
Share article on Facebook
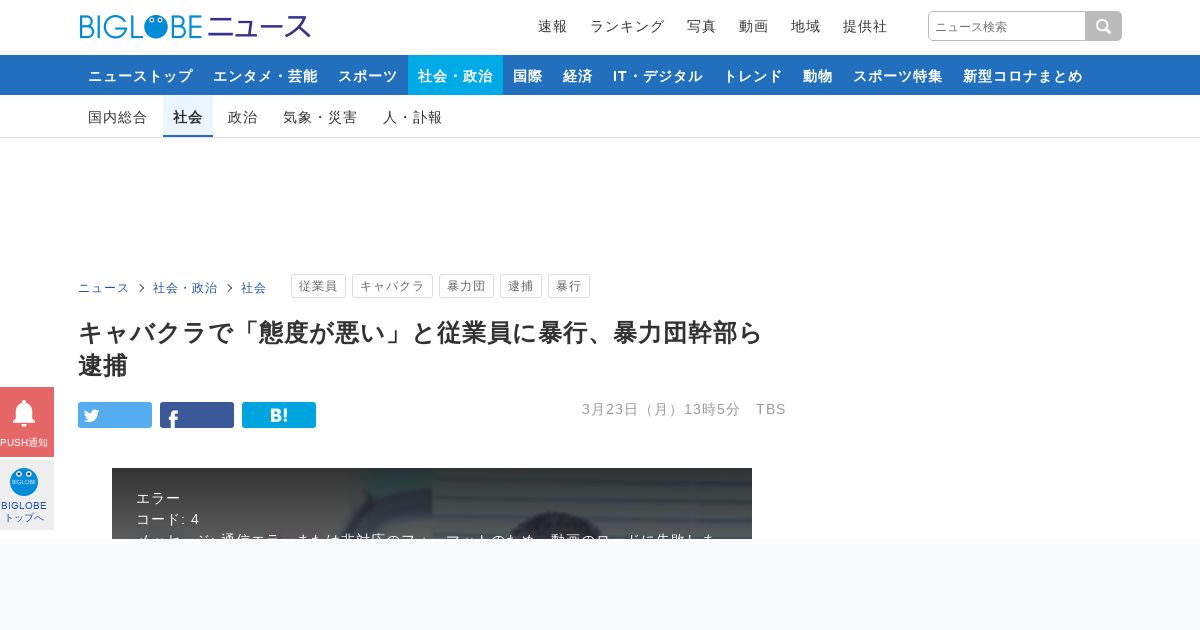tap(197, 415)
